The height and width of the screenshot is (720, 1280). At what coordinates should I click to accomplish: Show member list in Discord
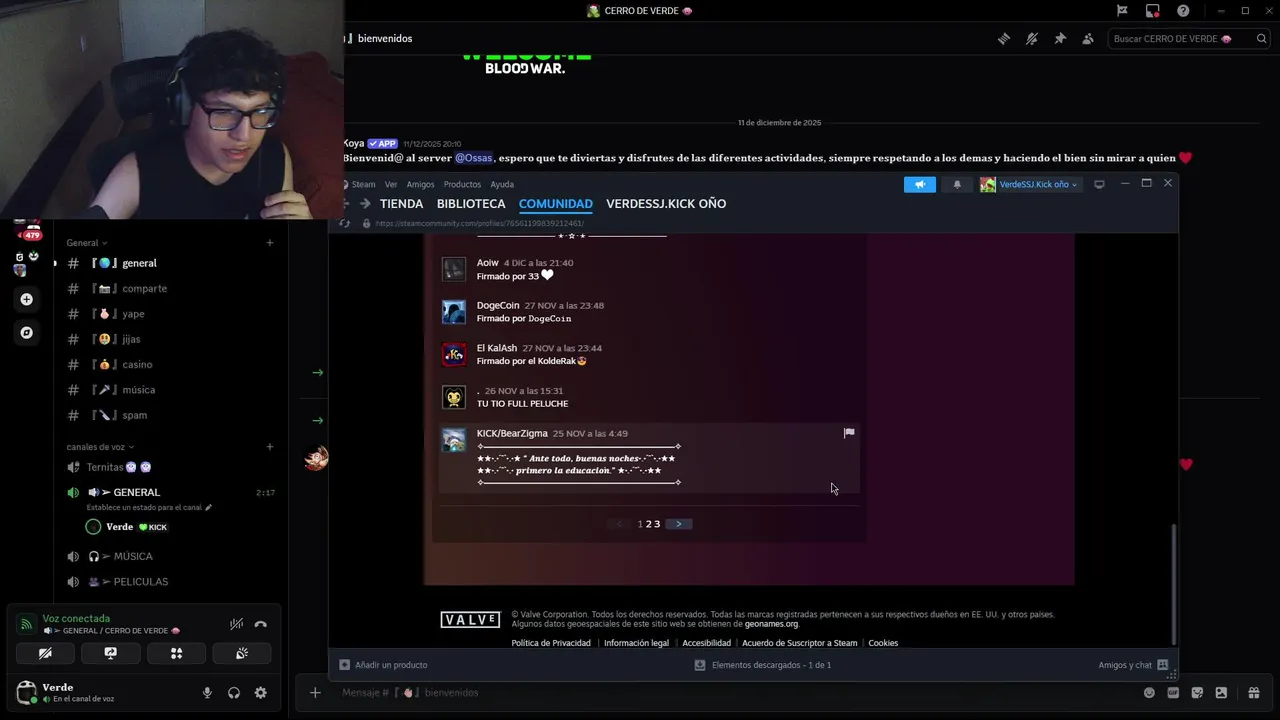click(x=1088, y=39)
